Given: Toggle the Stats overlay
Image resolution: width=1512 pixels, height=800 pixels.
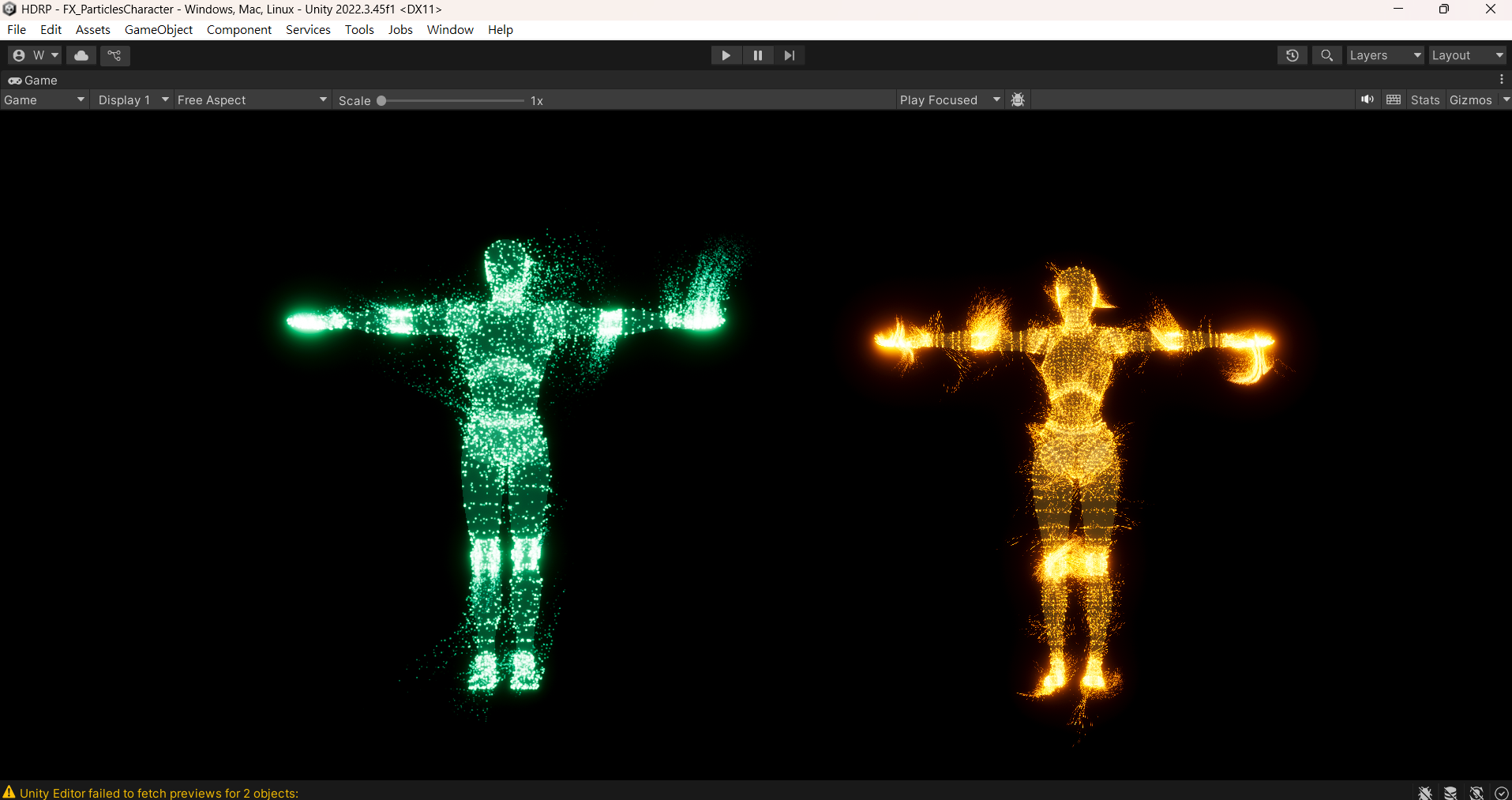Looking at the screenshot, I should pos(1425,100).
